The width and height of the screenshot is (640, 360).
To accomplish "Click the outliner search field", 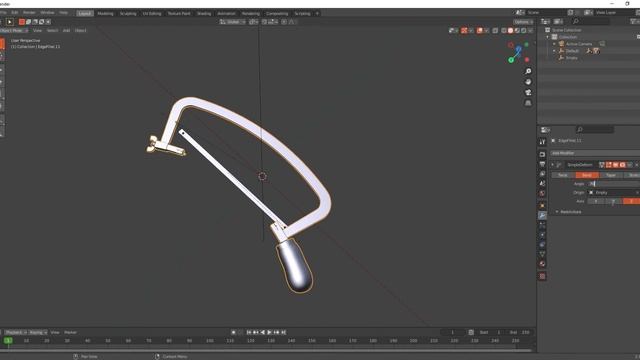I will coord(591,21).
